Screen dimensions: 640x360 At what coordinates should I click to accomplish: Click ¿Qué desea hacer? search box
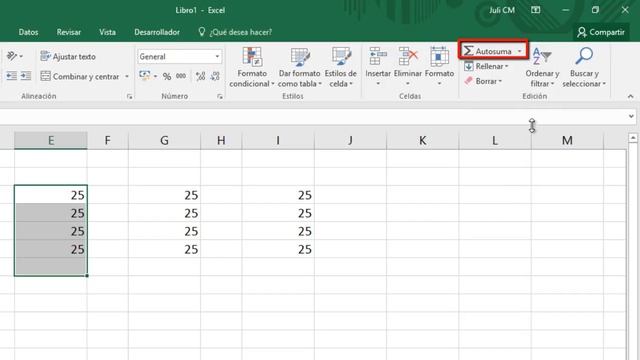(x=235, y=32)
